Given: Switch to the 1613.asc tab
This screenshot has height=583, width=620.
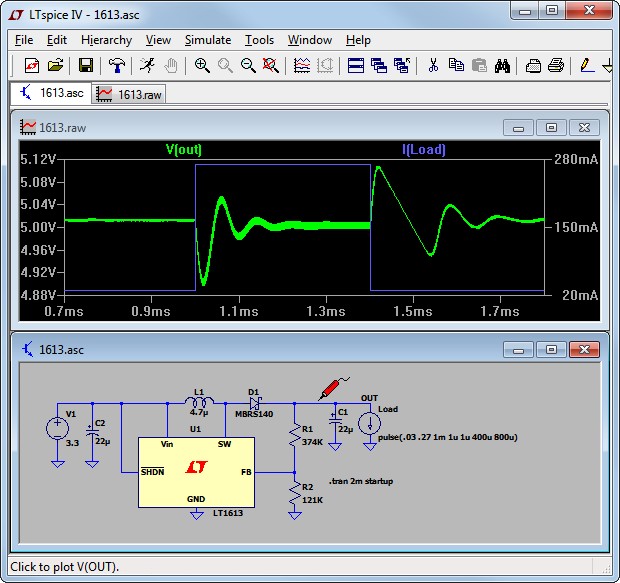Looking at the screenshot, I should click(51, 93).
